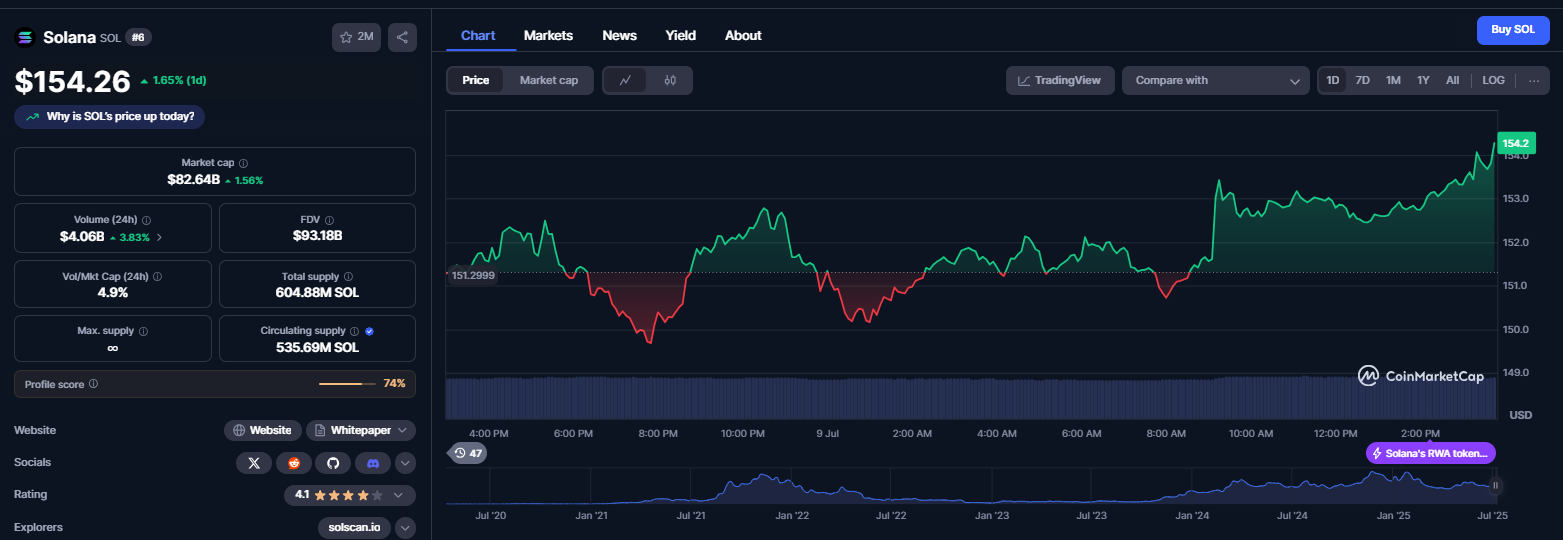Image resolution: width=1563 pixels, height=540 pixels.
Task: Open the Discord social icon
Action: pyautogui.click(x=373, y=463)
